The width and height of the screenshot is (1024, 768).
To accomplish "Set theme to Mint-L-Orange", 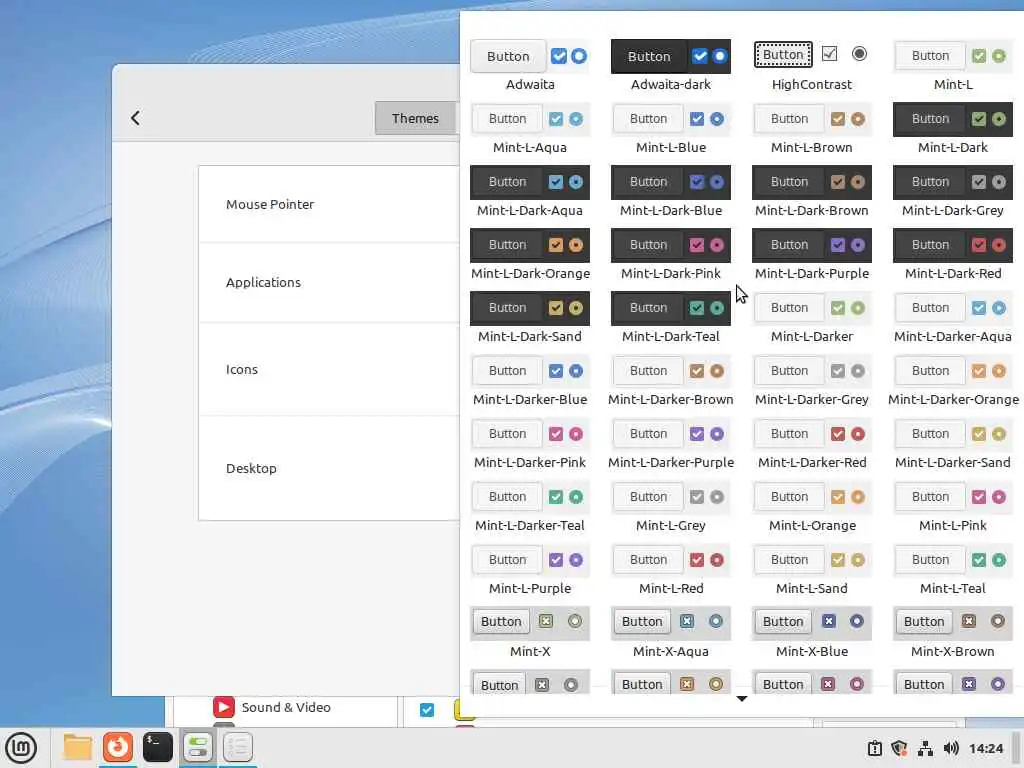I will tap(812, 507).
